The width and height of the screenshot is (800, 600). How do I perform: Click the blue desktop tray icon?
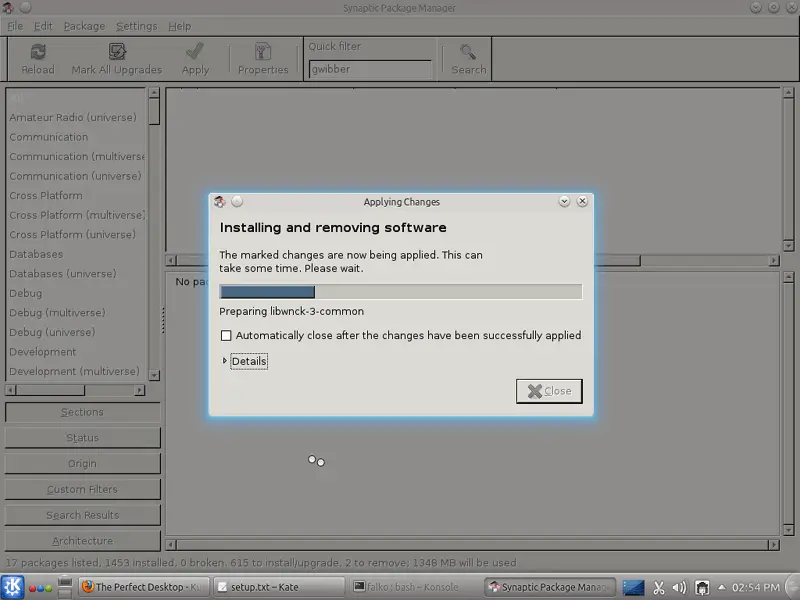pos(633,588)
